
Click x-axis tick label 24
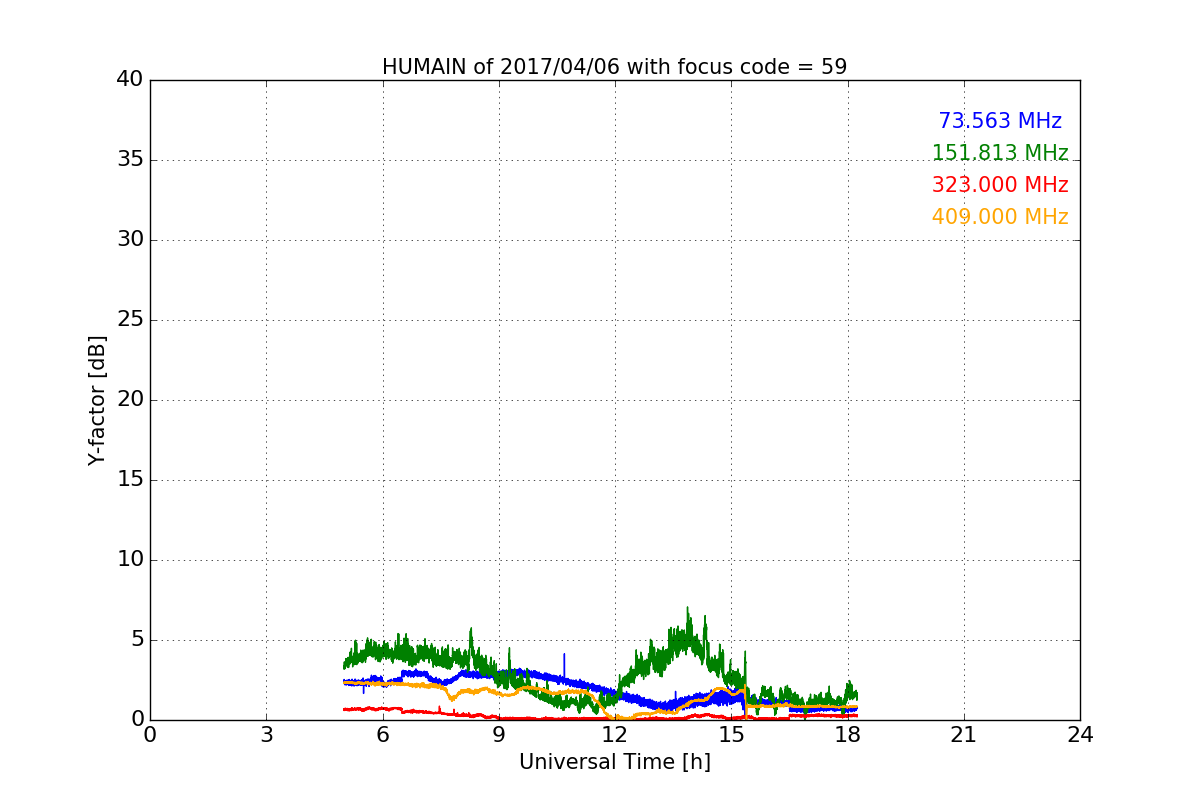tap(1080, 735)
